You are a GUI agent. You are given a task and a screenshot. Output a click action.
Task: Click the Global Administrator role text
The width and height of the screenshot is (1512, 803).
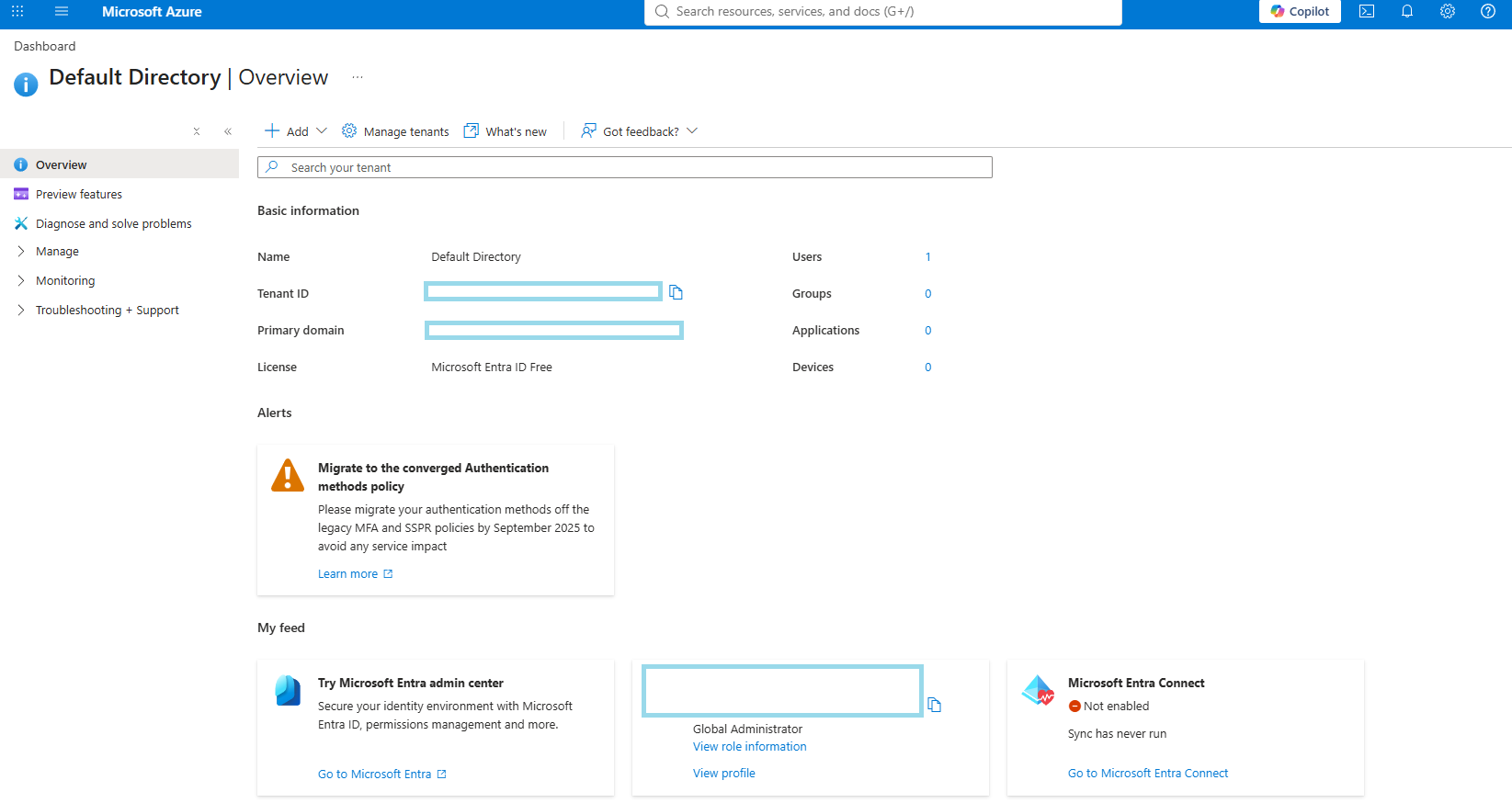click(747, 729)
